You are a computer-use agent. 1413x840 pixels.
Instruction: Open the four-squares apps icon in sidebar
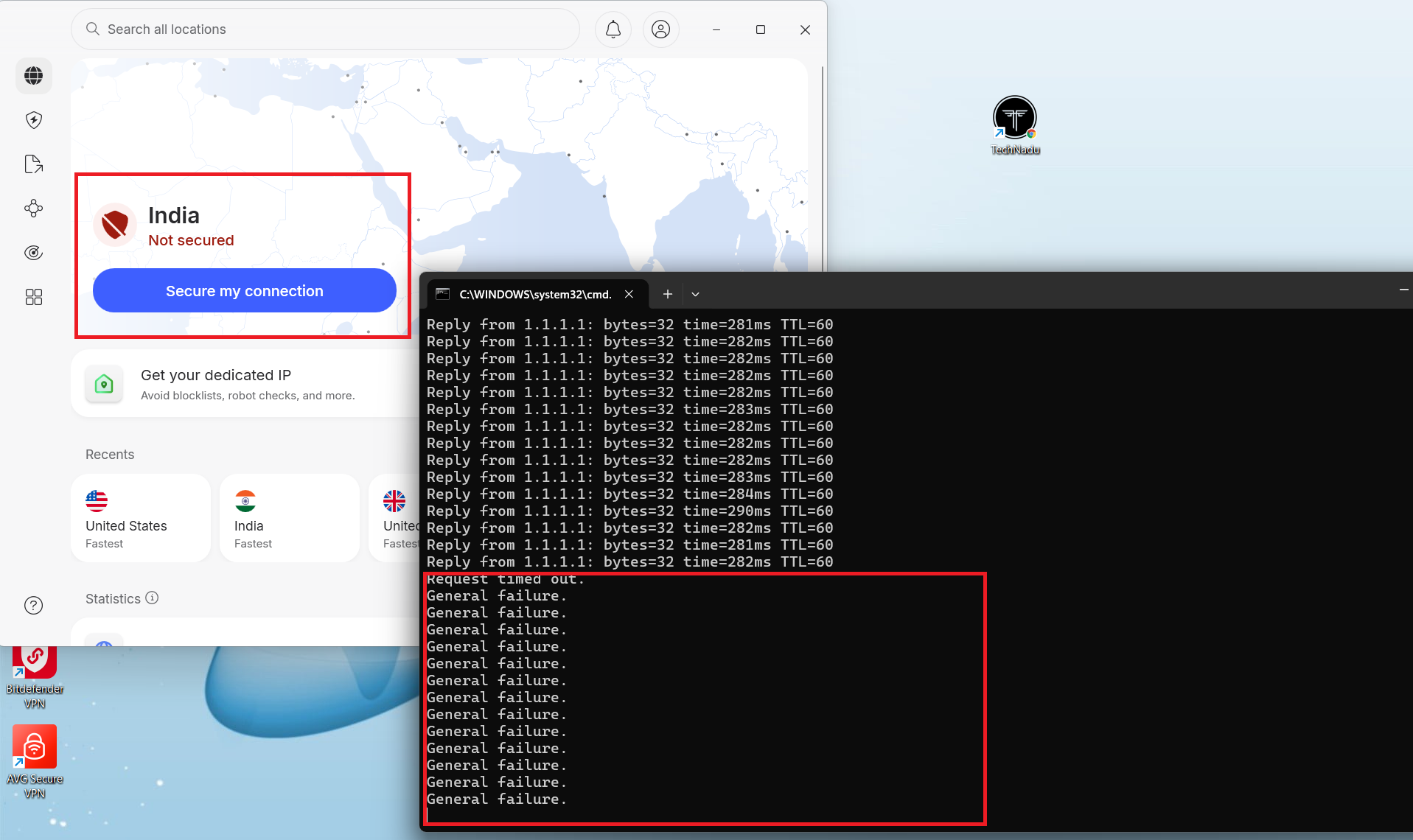pyautogui.click(x=34, y=297)
